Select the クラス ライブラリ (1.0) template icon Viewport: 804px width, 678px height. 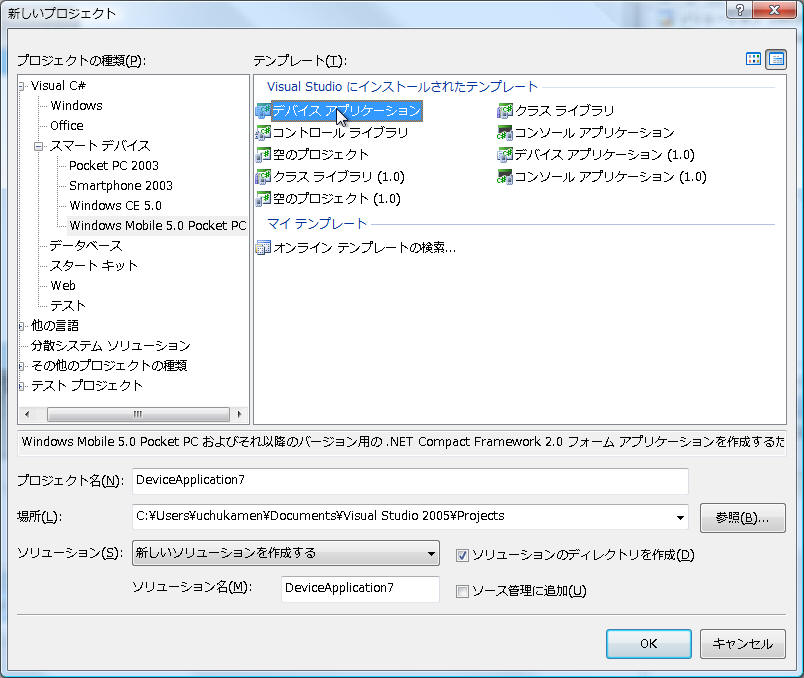tap(263, 177)
